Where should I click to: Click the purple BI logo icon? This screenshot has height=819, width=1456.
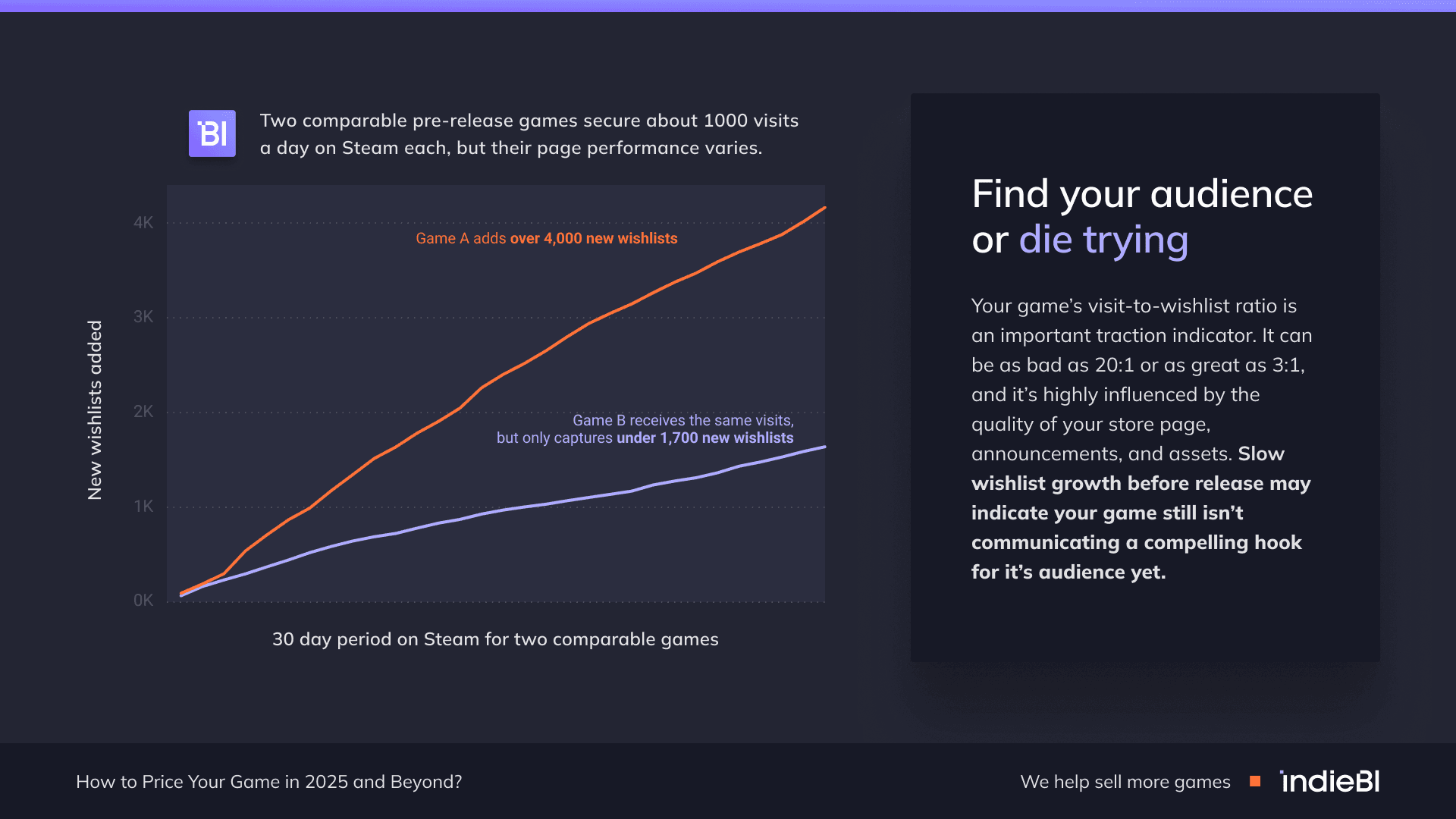click(x=212, y=133)
